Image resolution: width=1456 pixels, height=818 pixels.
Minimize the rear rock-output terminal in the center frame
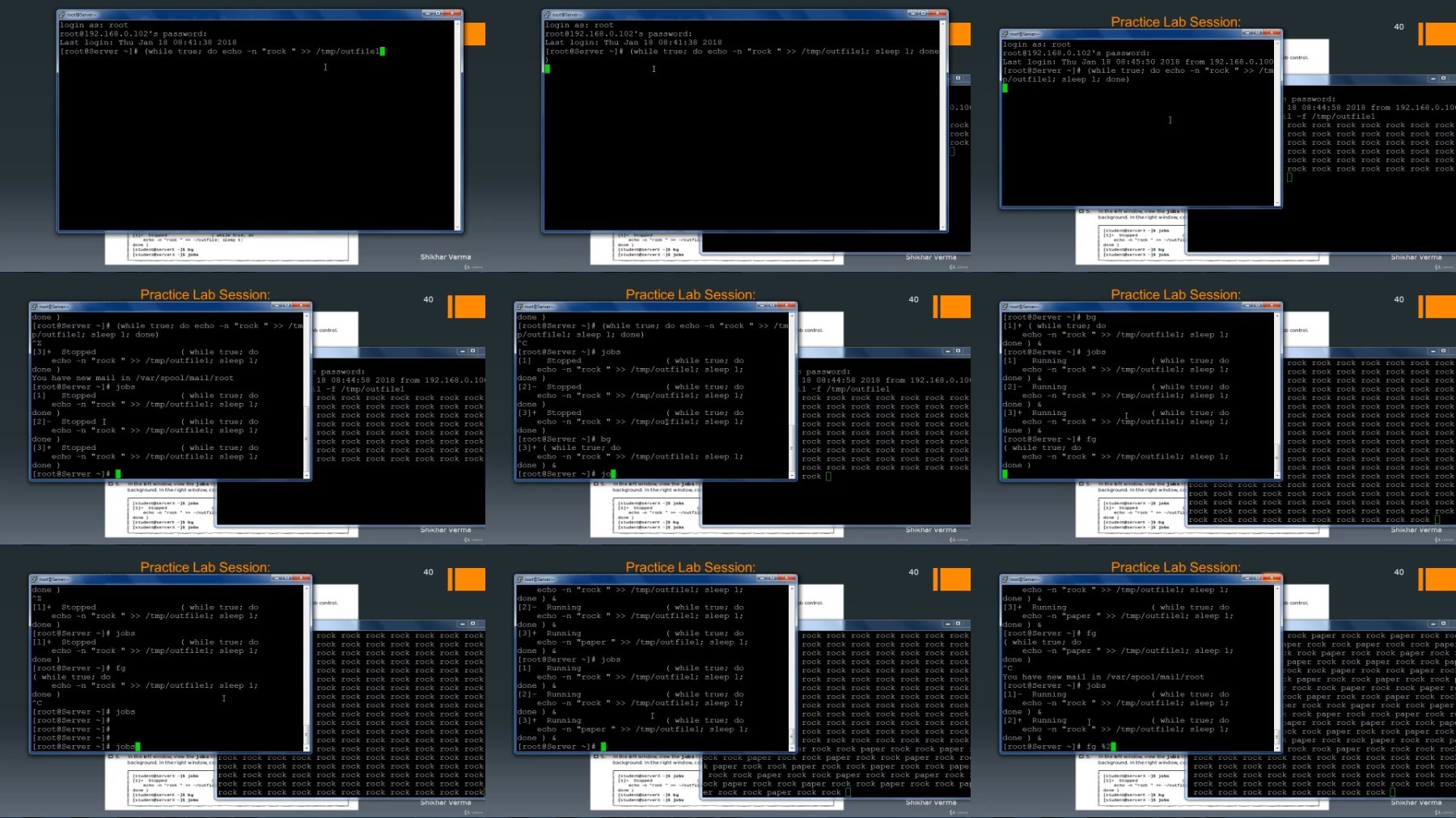click(947, 351)
